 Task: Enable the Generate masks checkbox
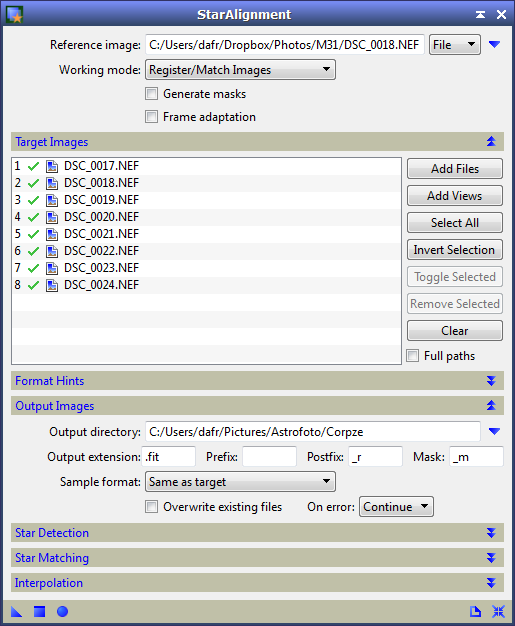(x=151, y=94)
